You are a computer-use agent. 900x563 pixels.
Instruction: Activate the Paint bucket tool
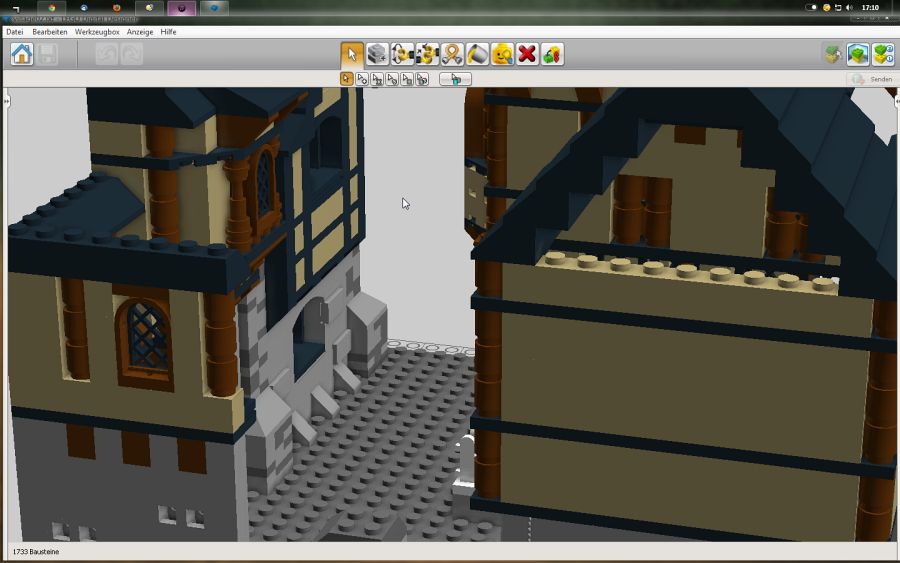click(x=477, y=54)
